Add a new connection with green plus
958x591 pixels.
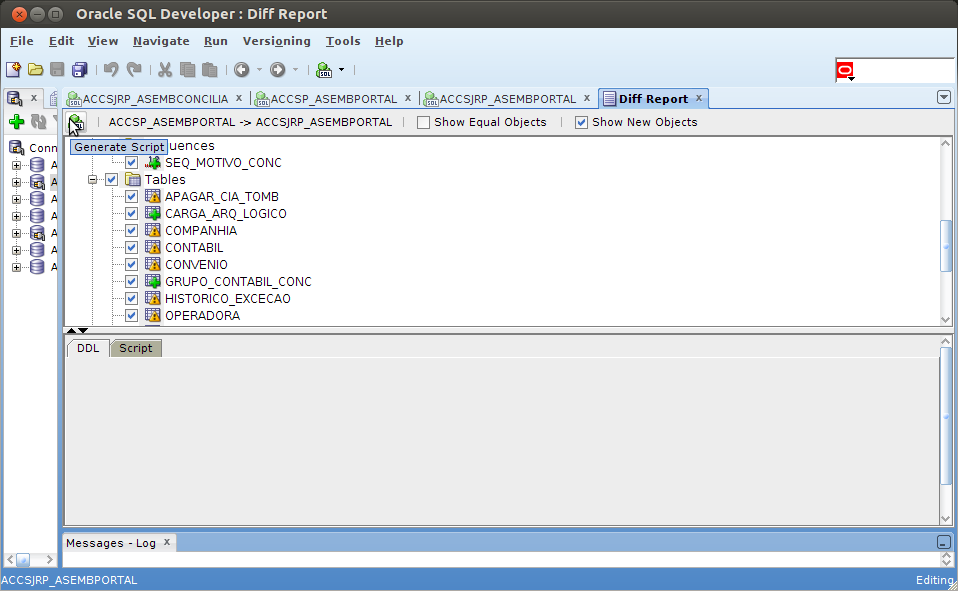point(16,122)
